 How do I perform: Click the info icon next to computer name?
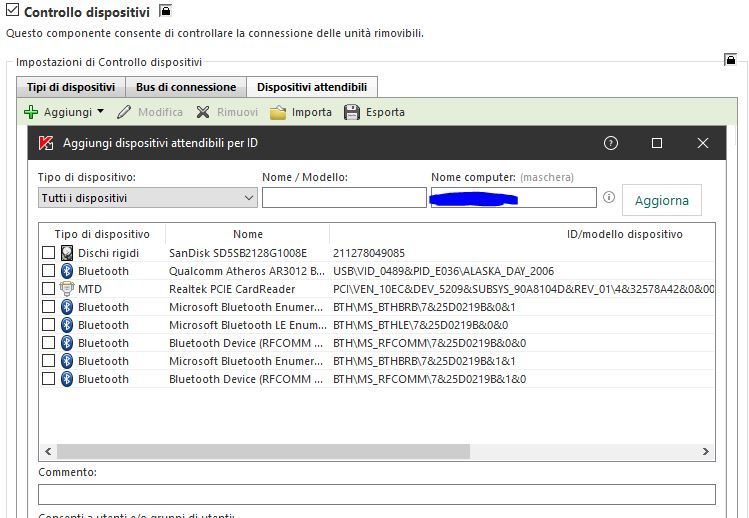point(609,197)
